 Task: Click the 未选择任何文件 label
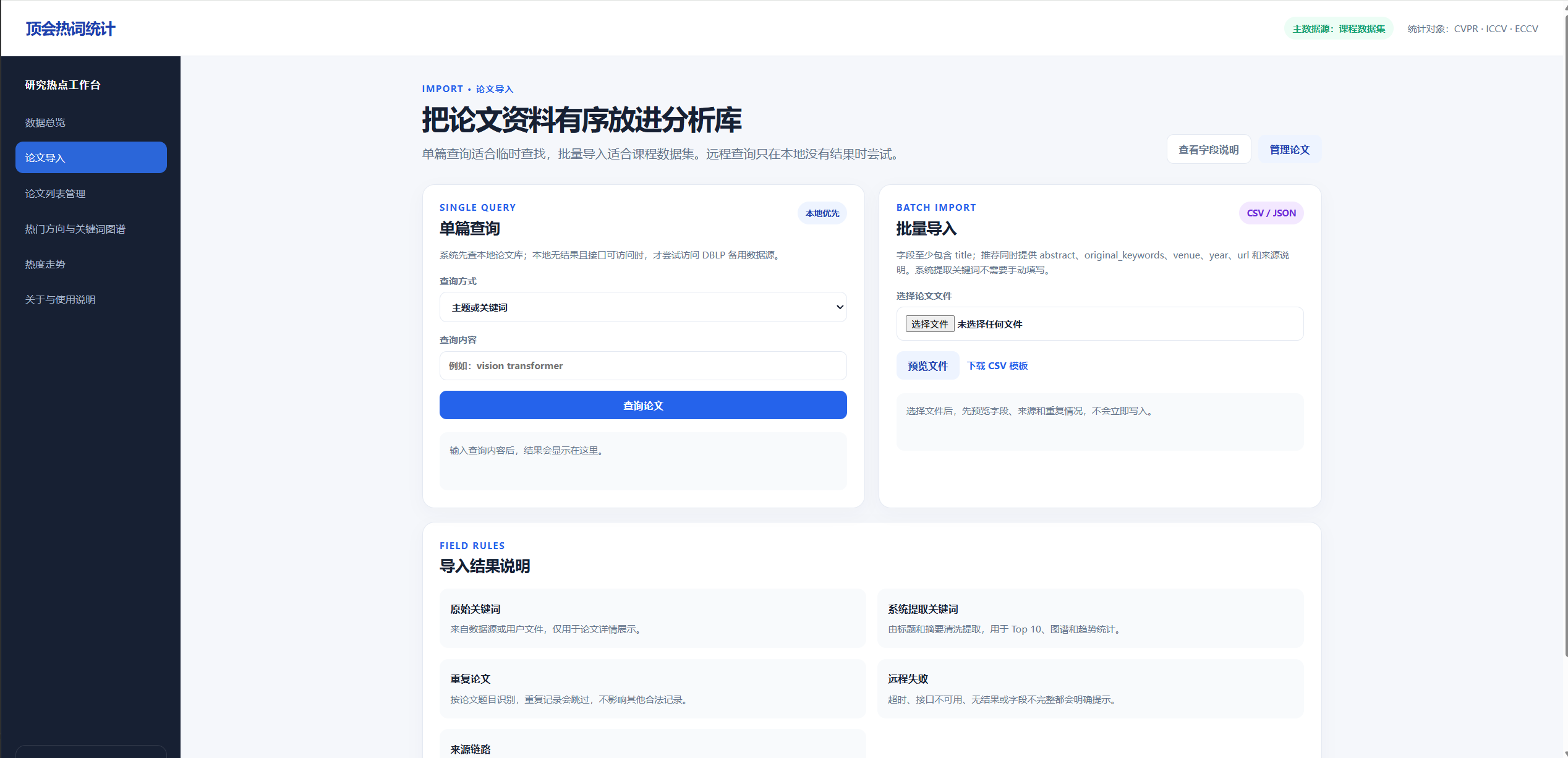click(990, 324)
